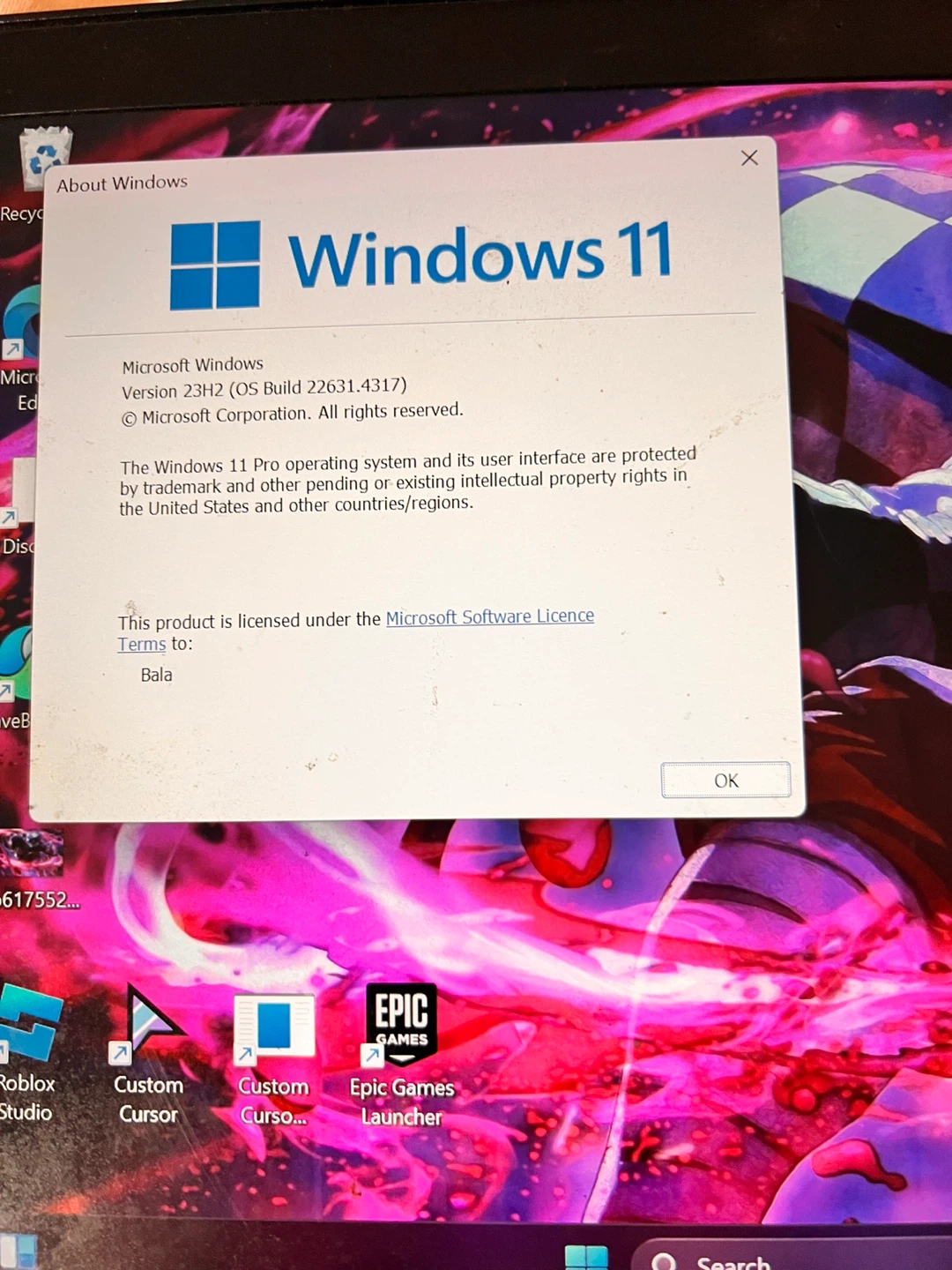Click the About Windows title text
The image size is (952, 1270).
tap(123, 183)
